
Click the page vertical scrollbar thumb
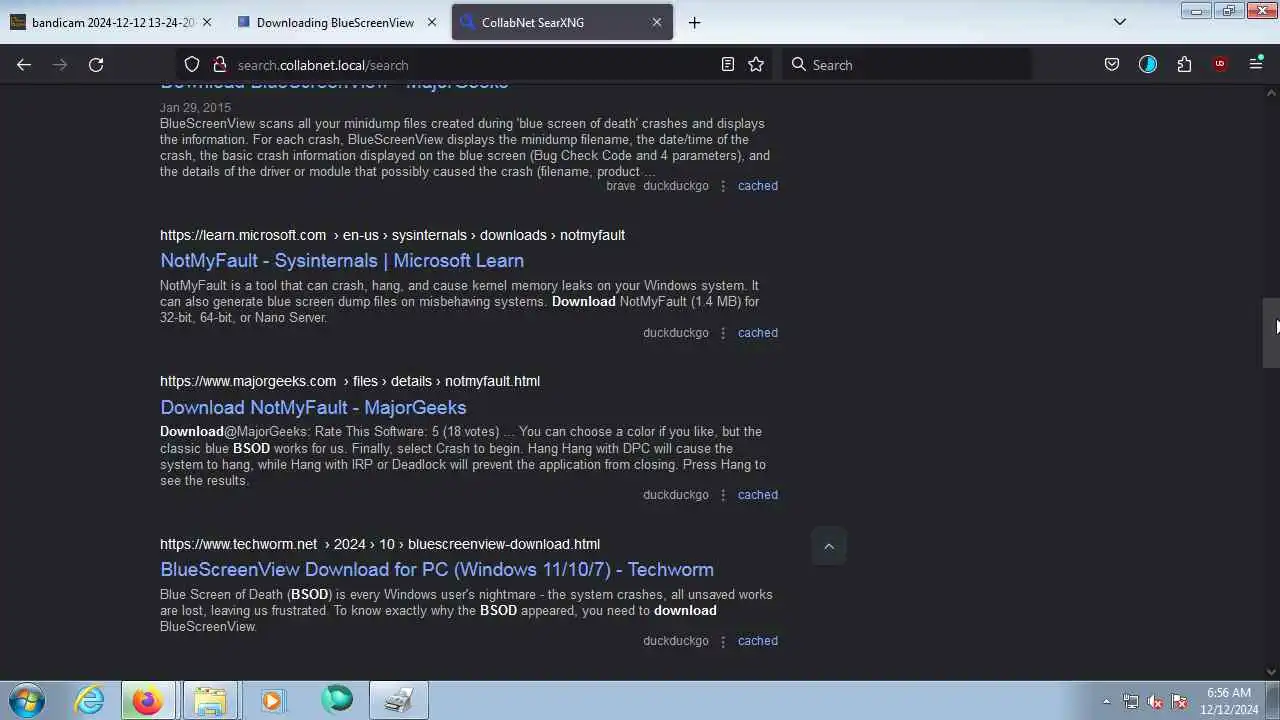[1271, 333]
